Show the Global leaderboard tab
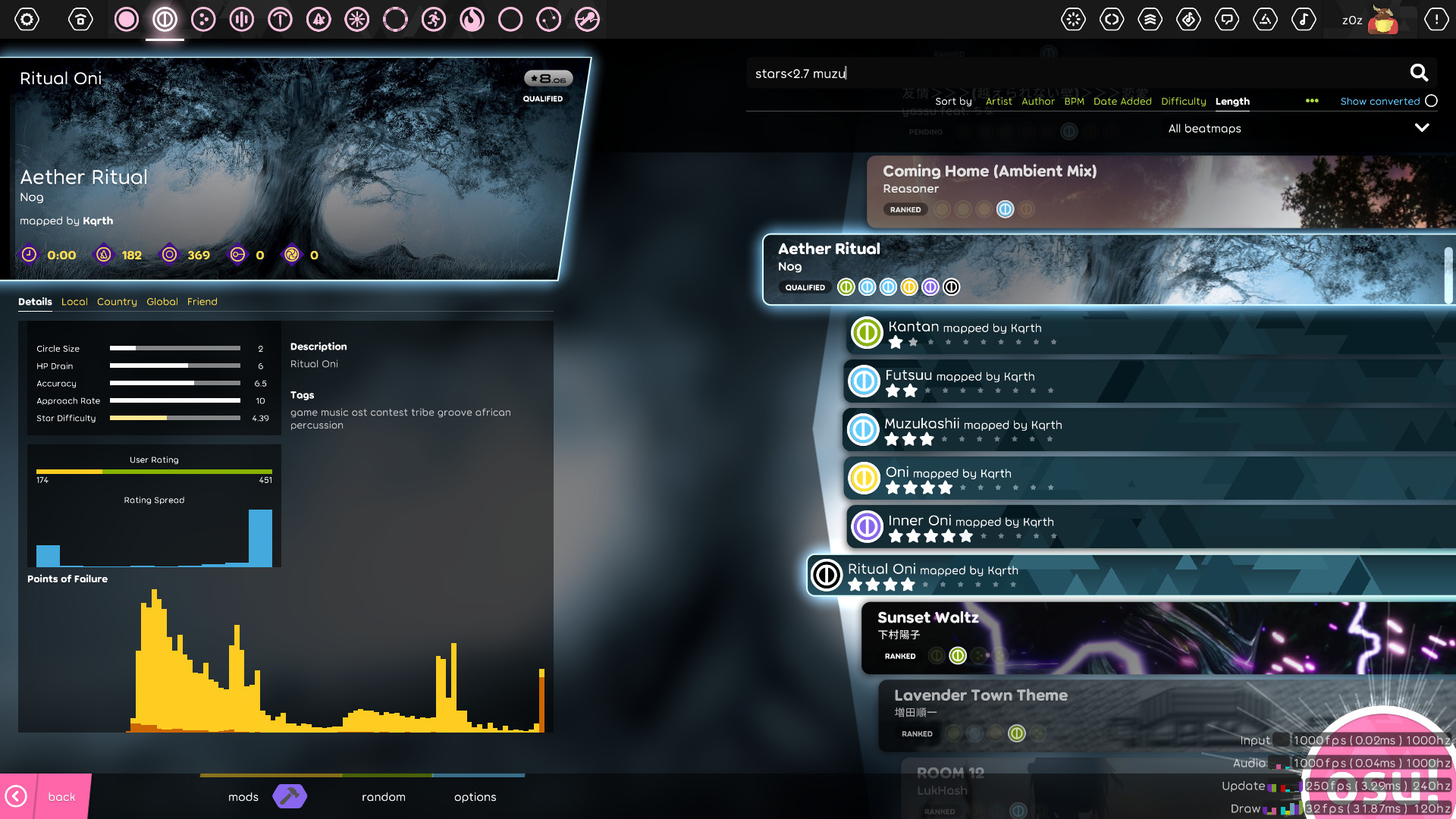This screenshot has width=1456, height=819. point(162,302)
